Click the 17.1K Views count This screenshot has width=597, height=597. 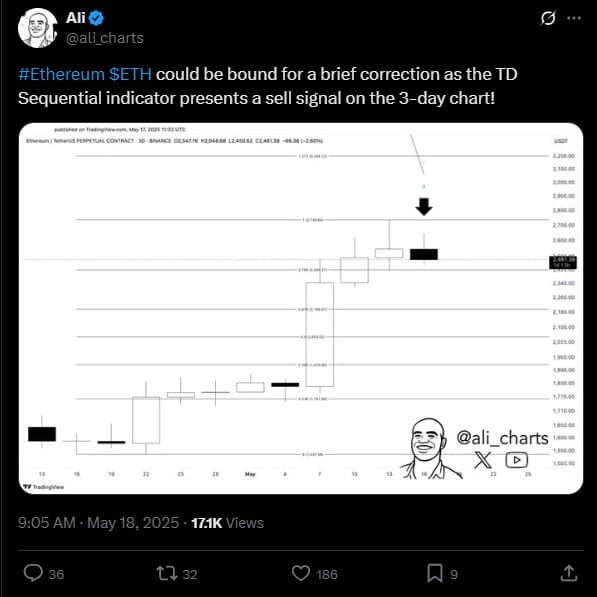227,523
